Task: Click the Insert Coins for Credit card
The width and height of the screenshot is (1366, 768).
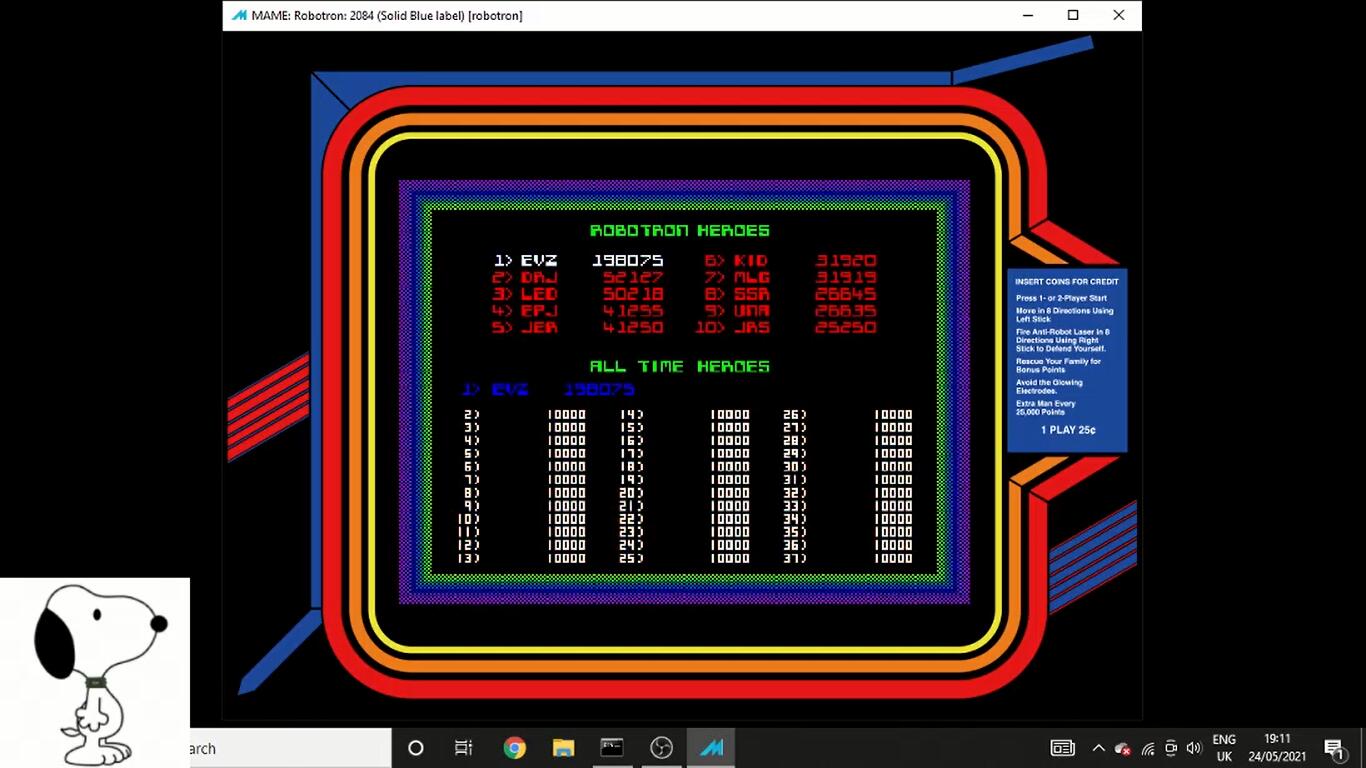Action: 1067,359
